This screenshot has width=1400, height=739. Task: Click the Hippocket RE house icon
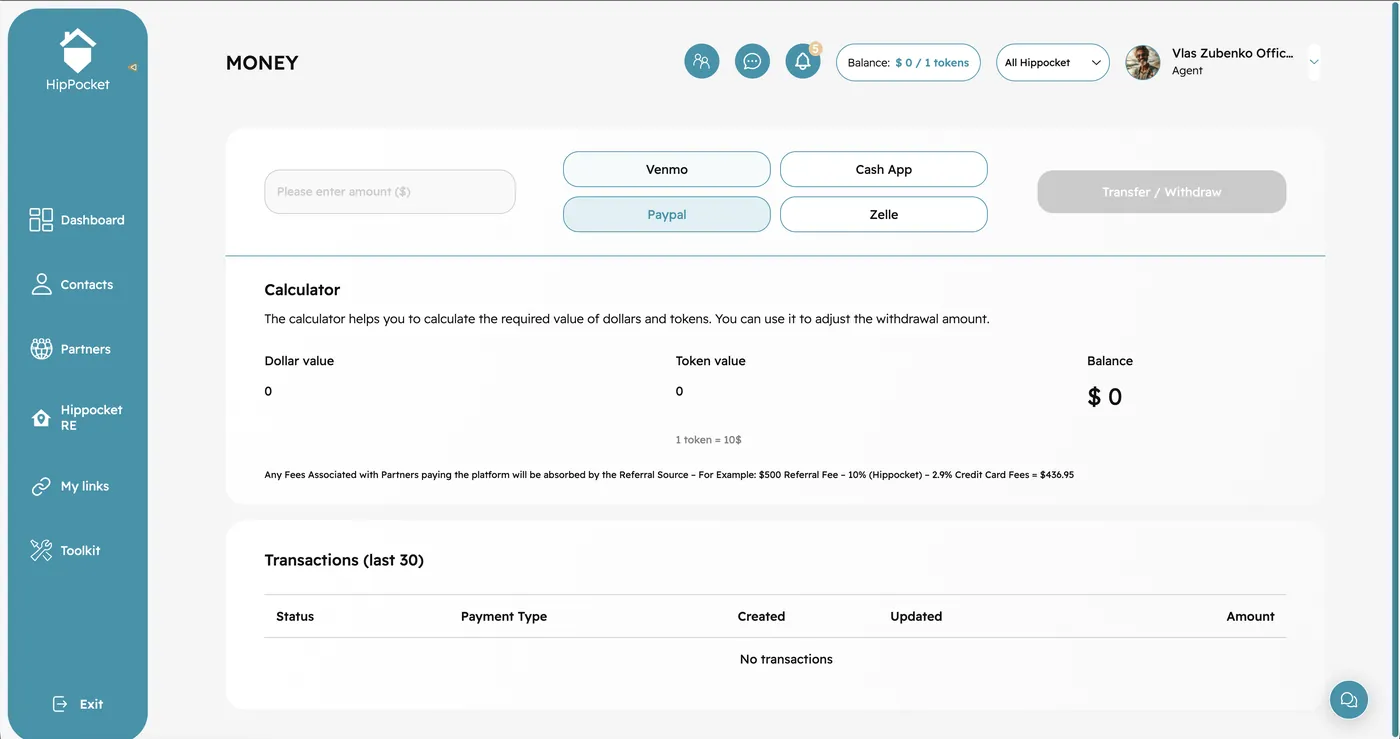click(x=41, y=418)
